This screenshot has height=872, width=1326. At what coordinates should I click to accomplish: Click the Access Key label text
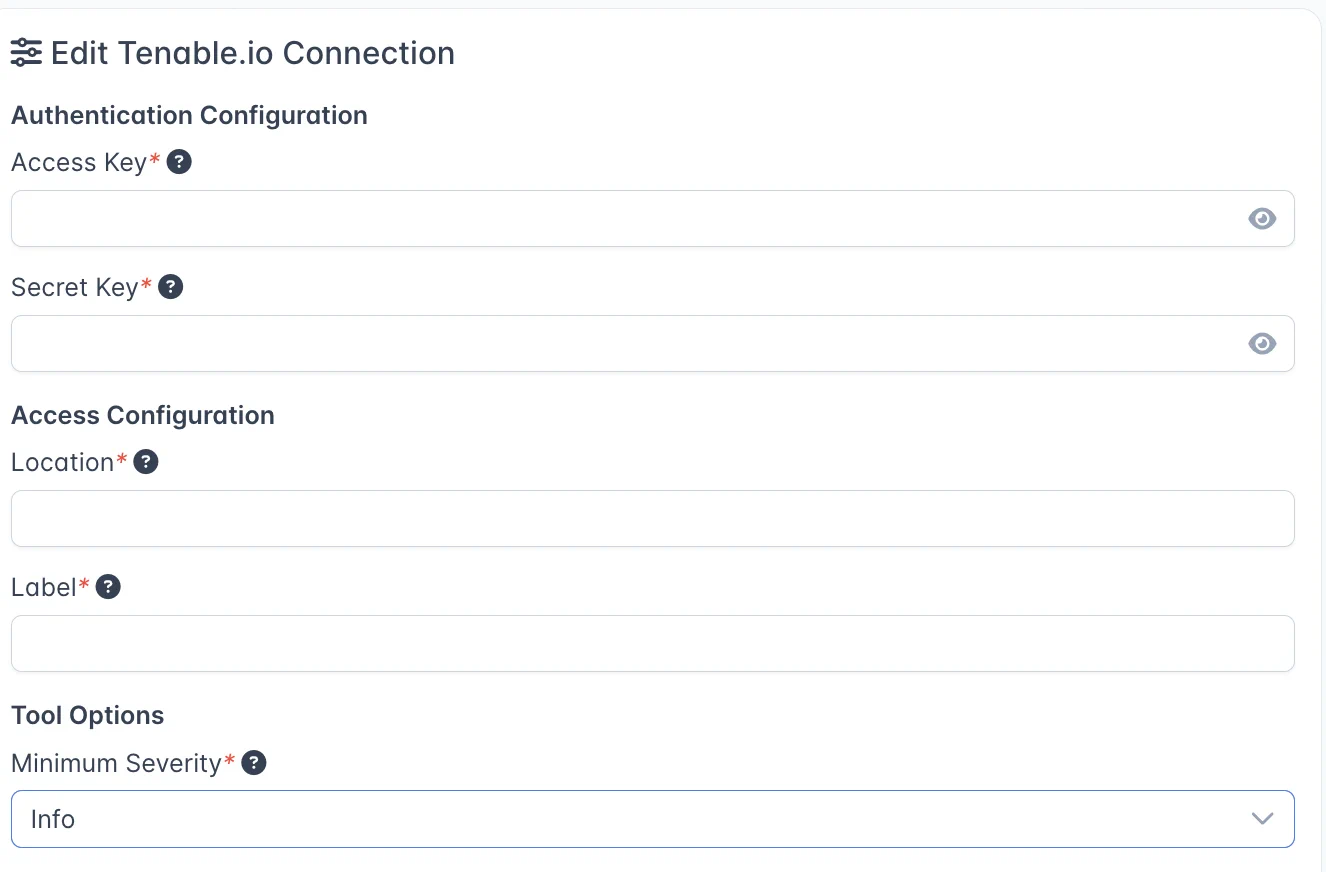click(79, 162)
